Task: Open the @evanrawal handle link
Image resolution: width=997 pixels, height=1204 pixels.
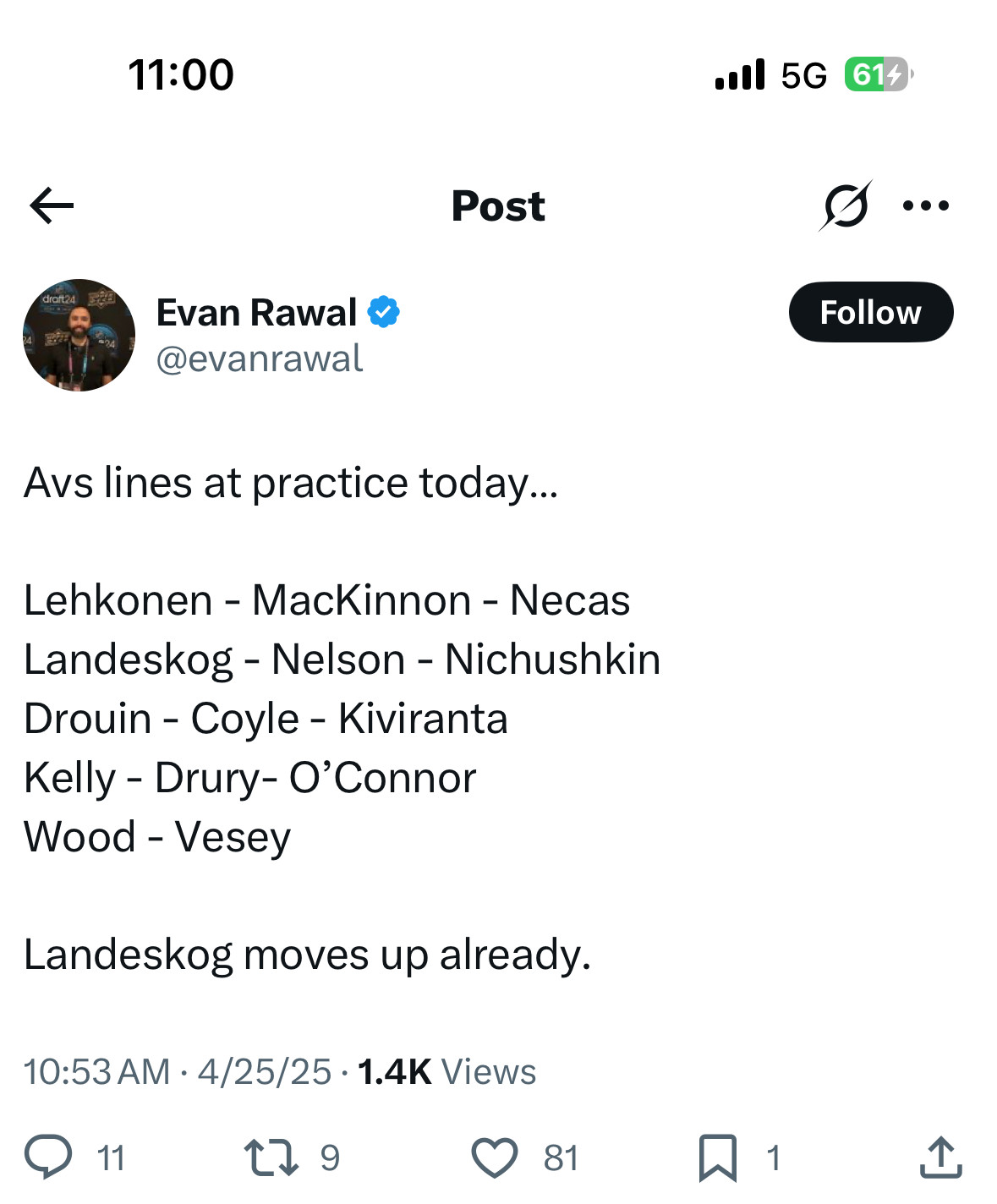Action: (x=260, y=358)
